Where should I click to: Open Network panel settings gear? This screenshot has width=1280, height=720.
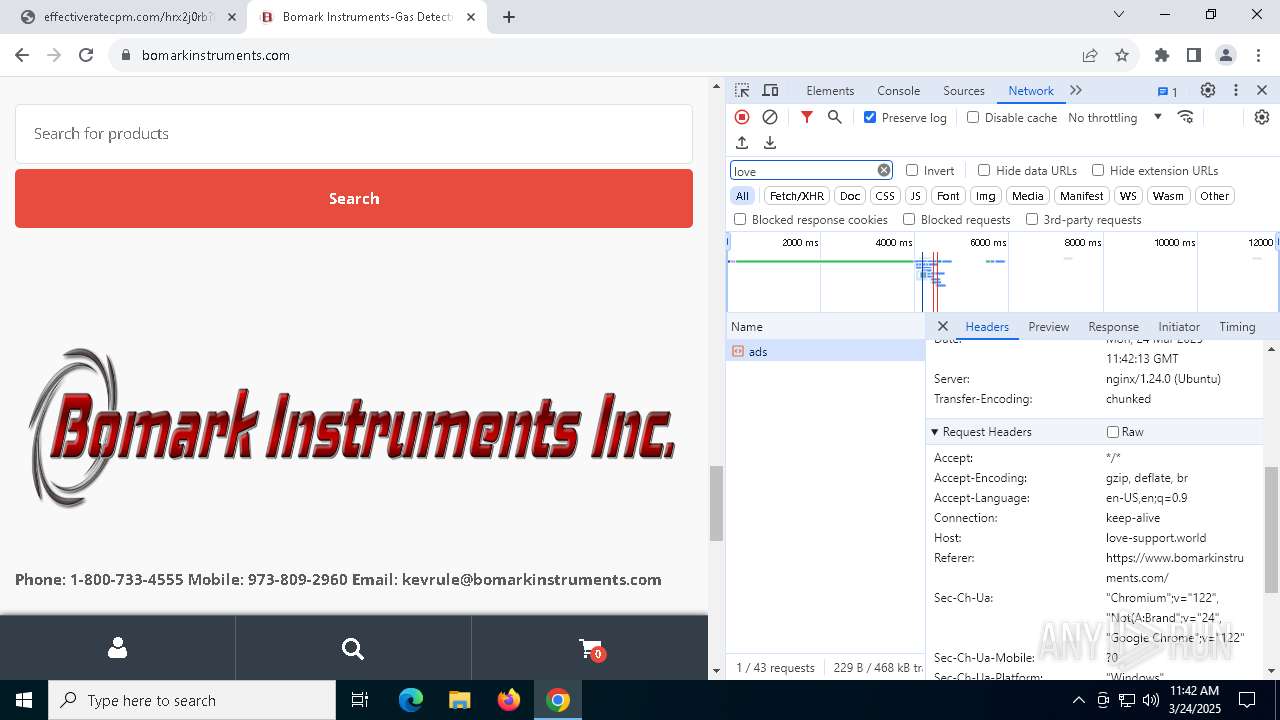(x=1262, y=117)
